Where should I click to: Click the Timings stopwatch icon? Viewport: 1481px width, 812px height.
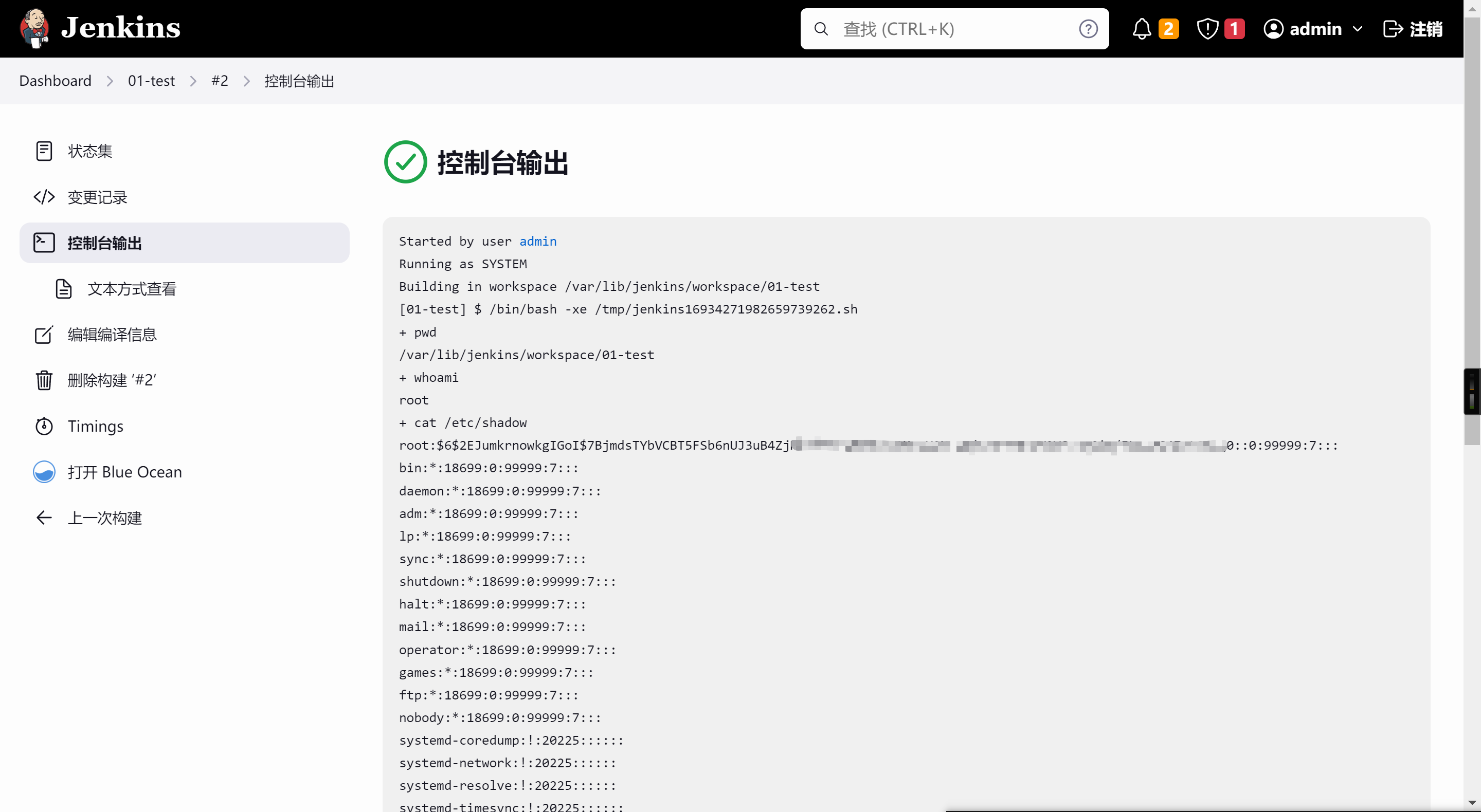[44, 426]
